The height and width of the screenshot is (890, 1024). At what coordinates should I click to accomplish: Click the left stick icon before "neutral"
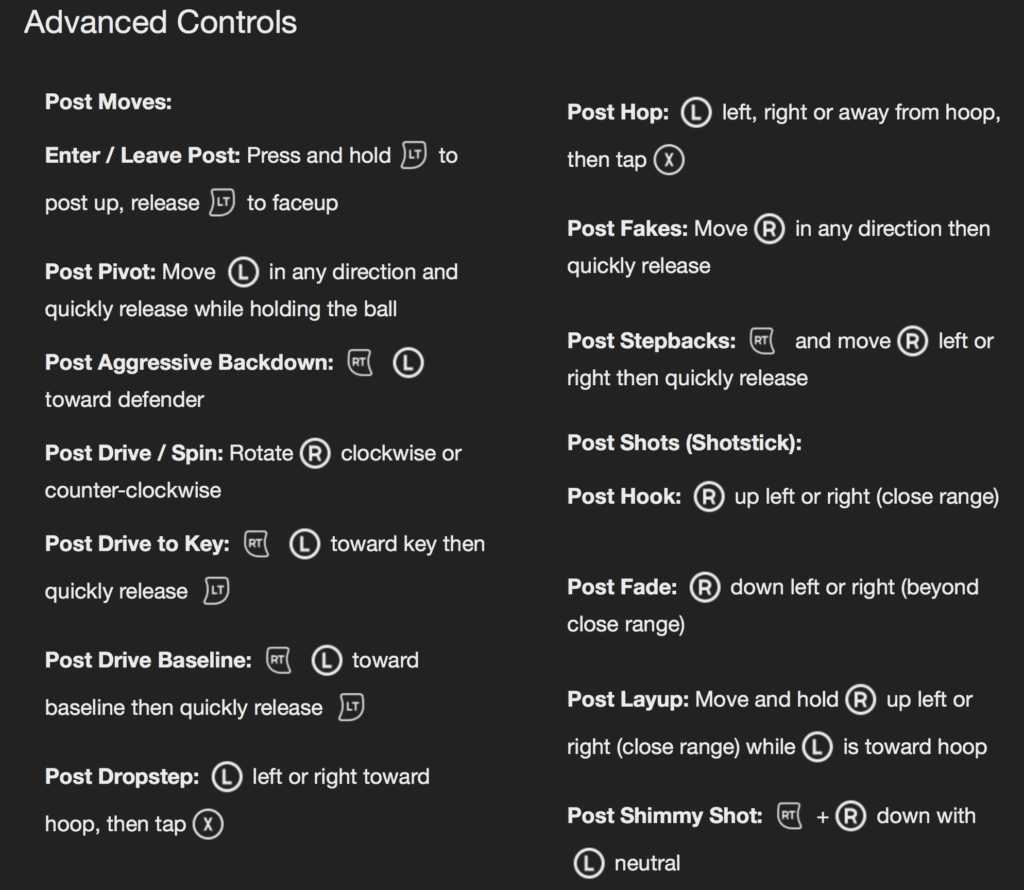pyautogui.click(x=589, y=864)
